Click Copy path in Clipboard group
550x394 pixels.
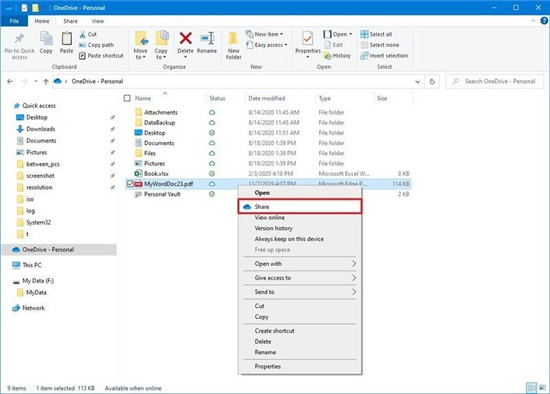coord(96,45)
